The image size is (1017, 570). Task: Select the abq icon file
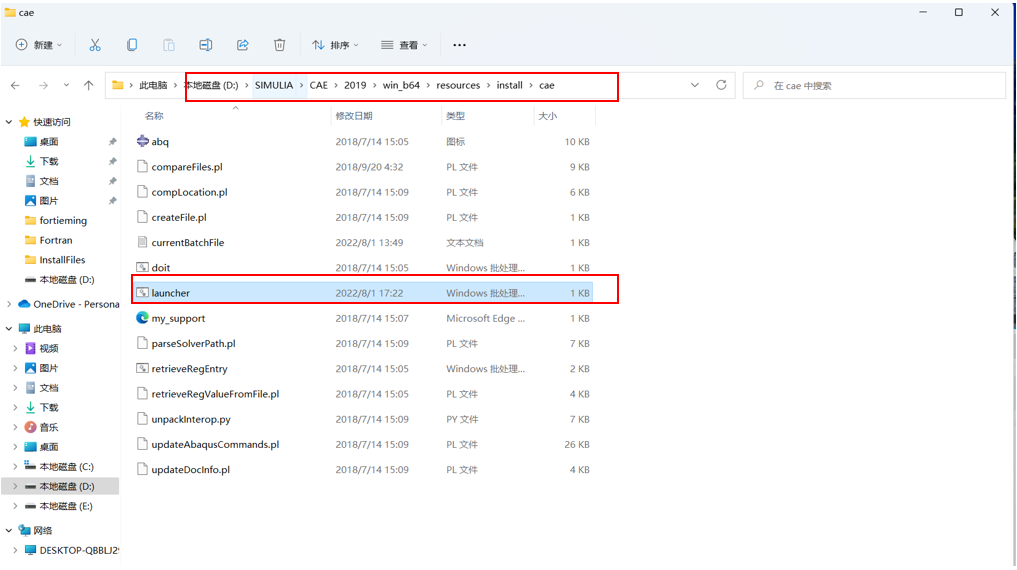coord(143,141)
